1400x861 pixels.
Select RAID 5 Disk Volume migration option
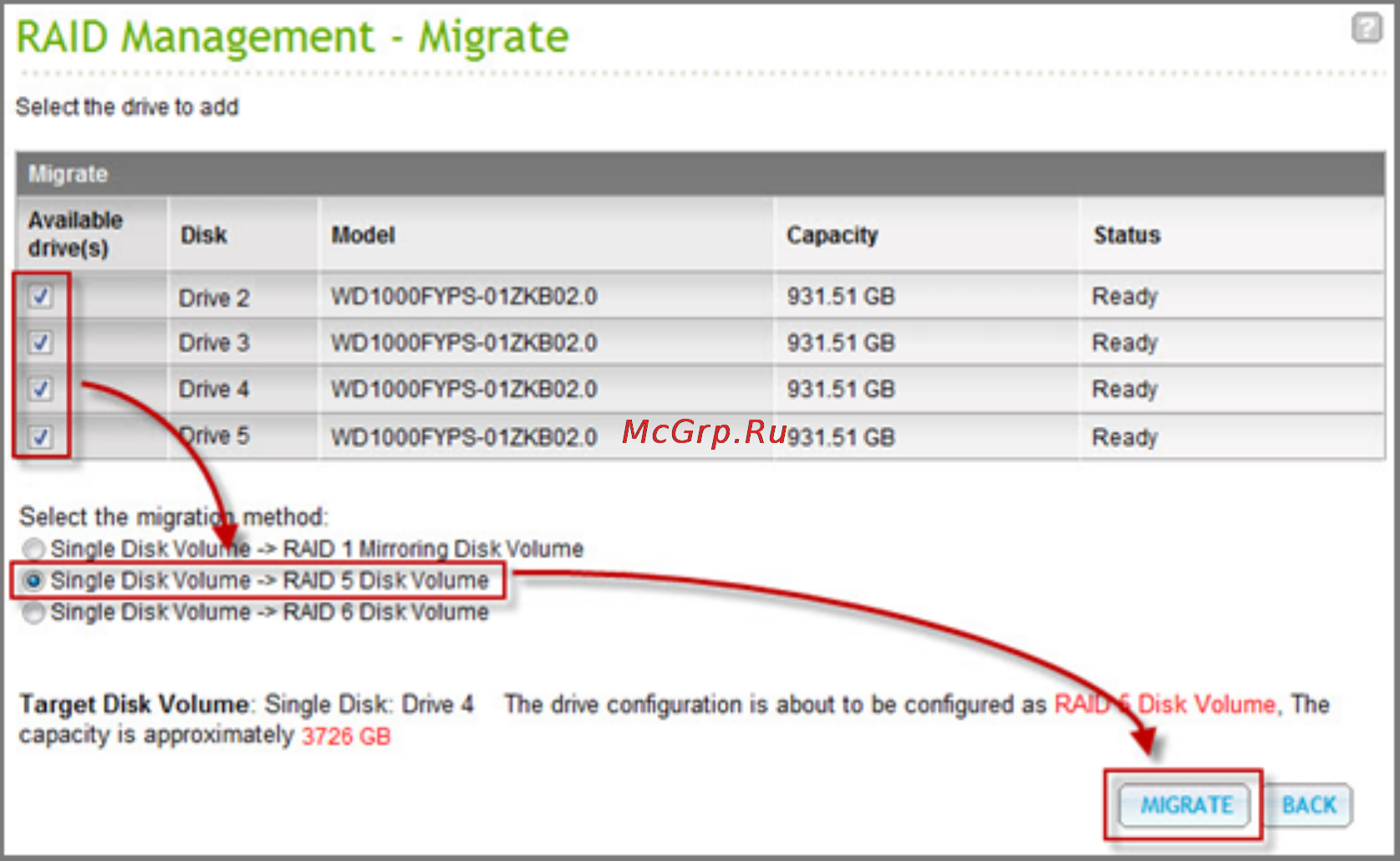(x=33, y=580)
